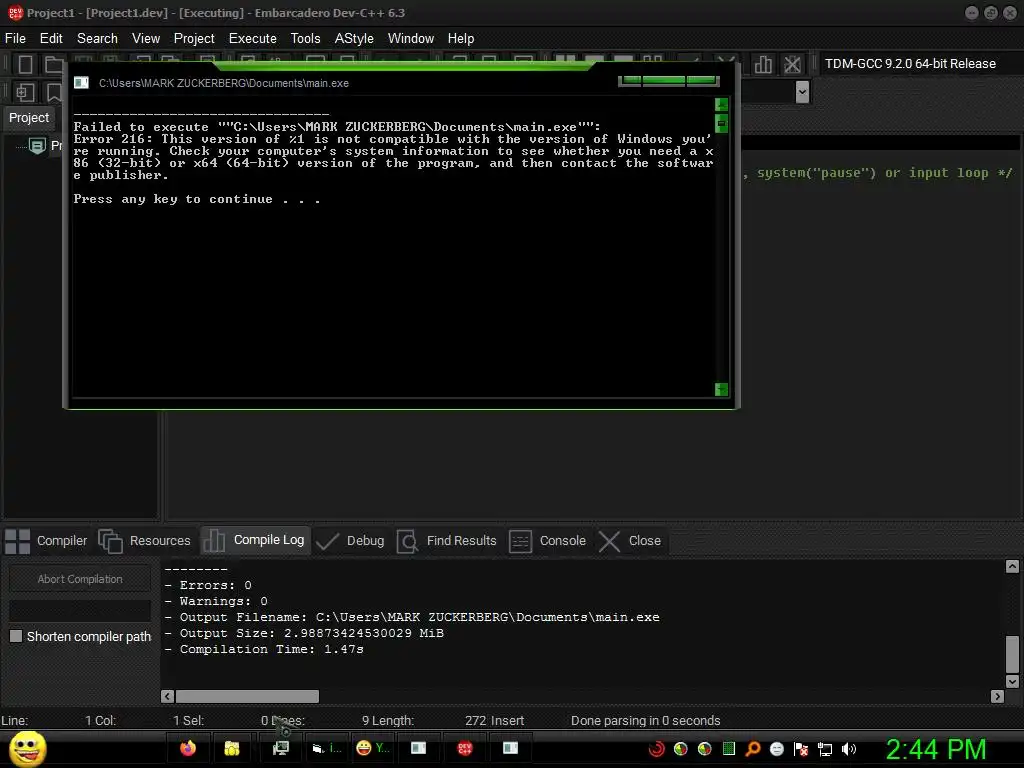Open the View menu
The image size is (1024, 768).
[x=146, y=39]
